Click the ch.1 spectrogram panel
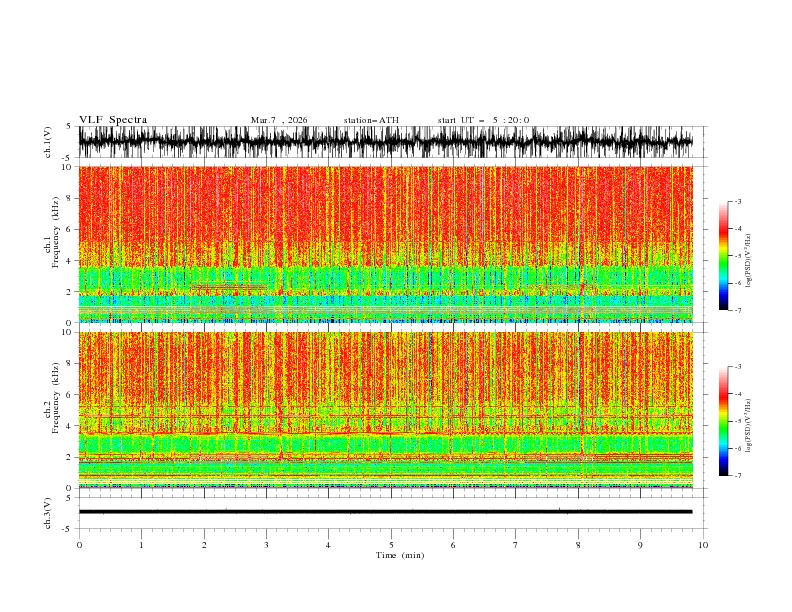The image size is (792, 612). (386, 244)
